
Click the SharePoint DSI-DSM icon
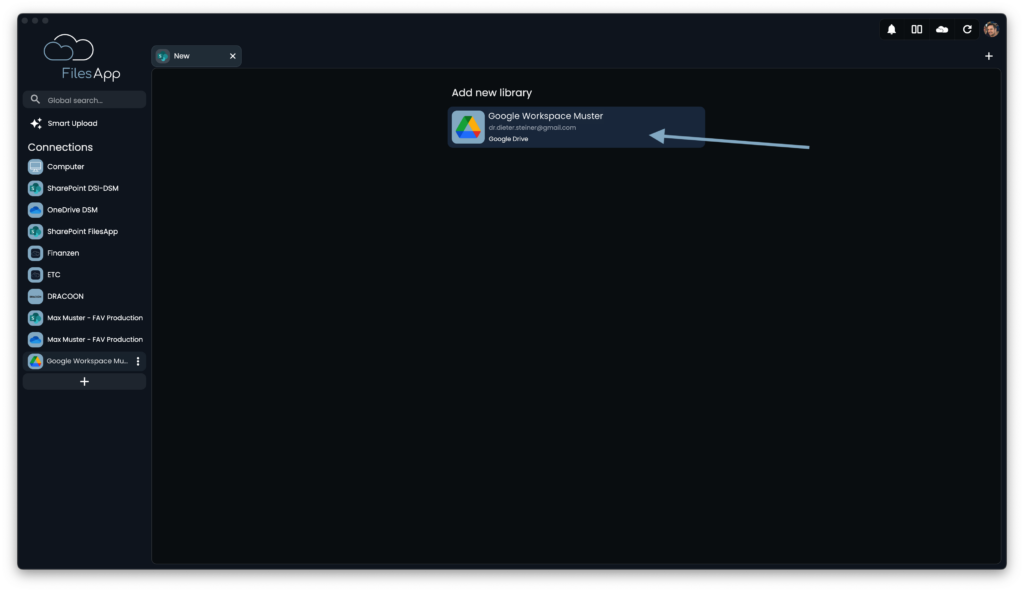[35, 188]
